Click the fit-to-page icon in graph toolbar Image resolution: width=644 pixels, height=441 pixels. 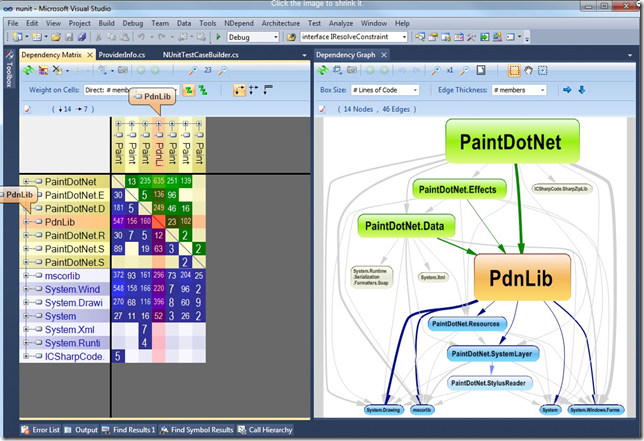click(481, 71)
